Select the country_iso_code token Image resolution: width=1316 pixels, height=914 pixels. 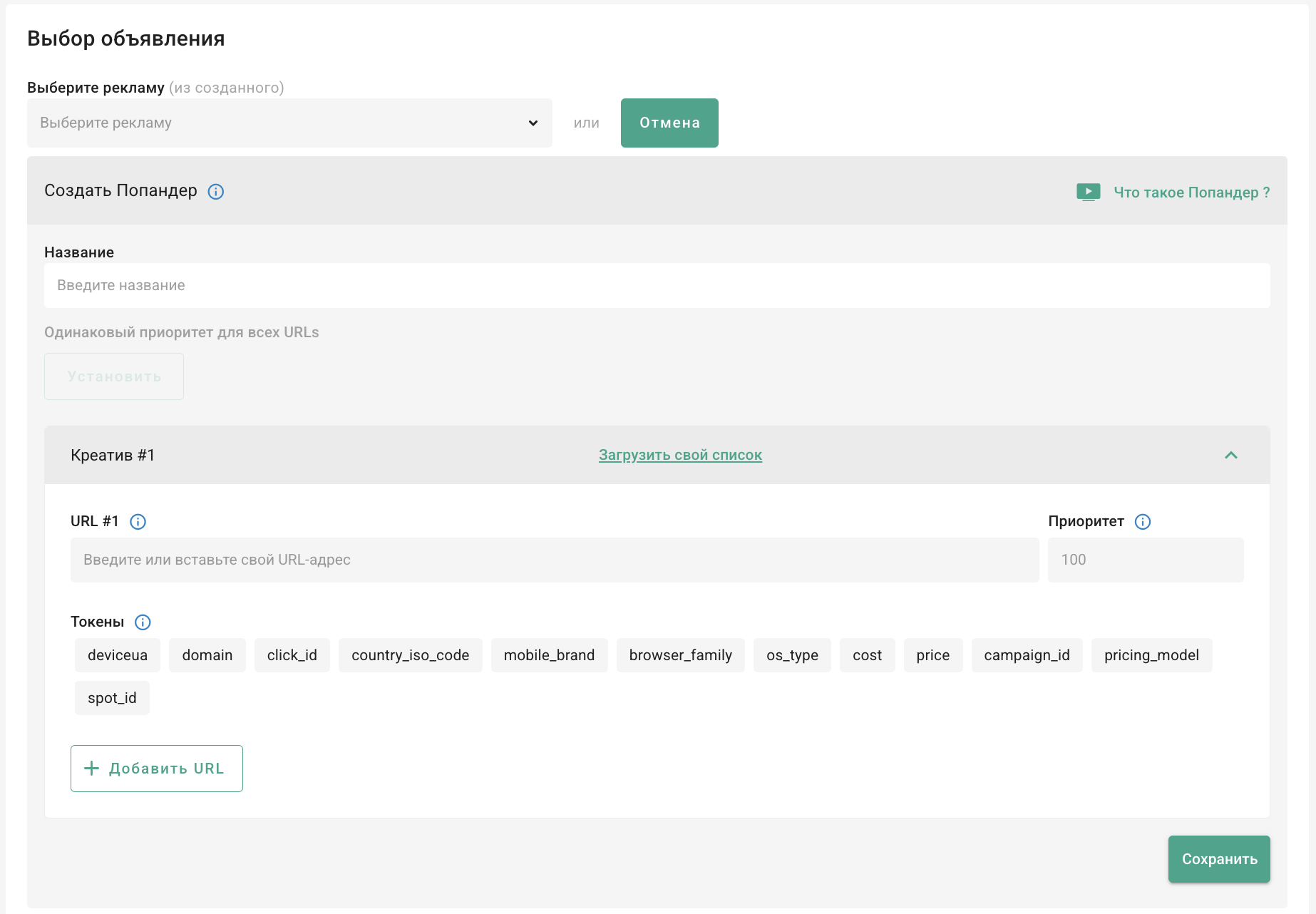click(x=410, y=655)
